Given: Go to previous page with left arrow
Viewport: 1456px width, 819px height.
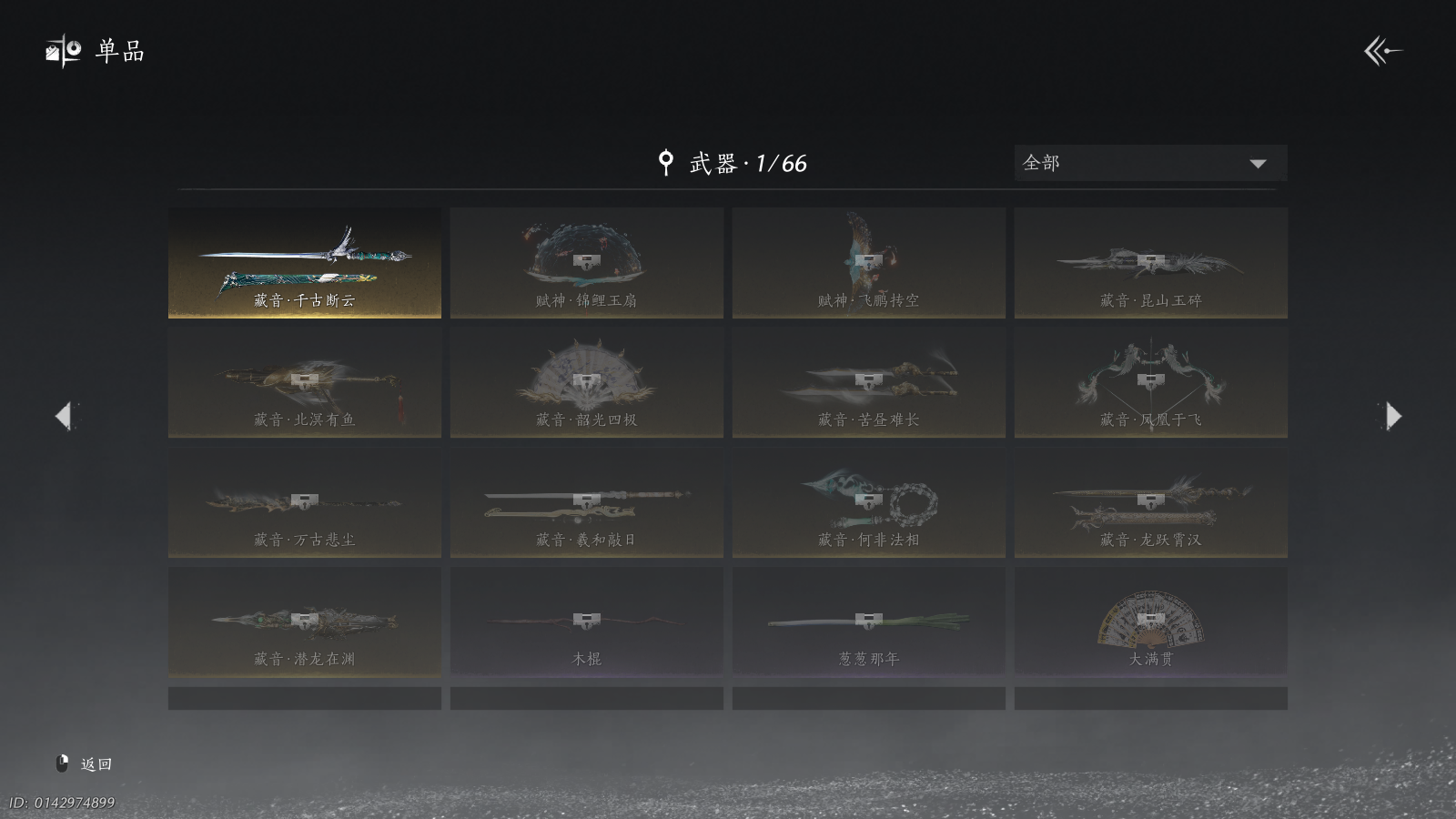Looking at the screenshot, I should pos(63,416).
